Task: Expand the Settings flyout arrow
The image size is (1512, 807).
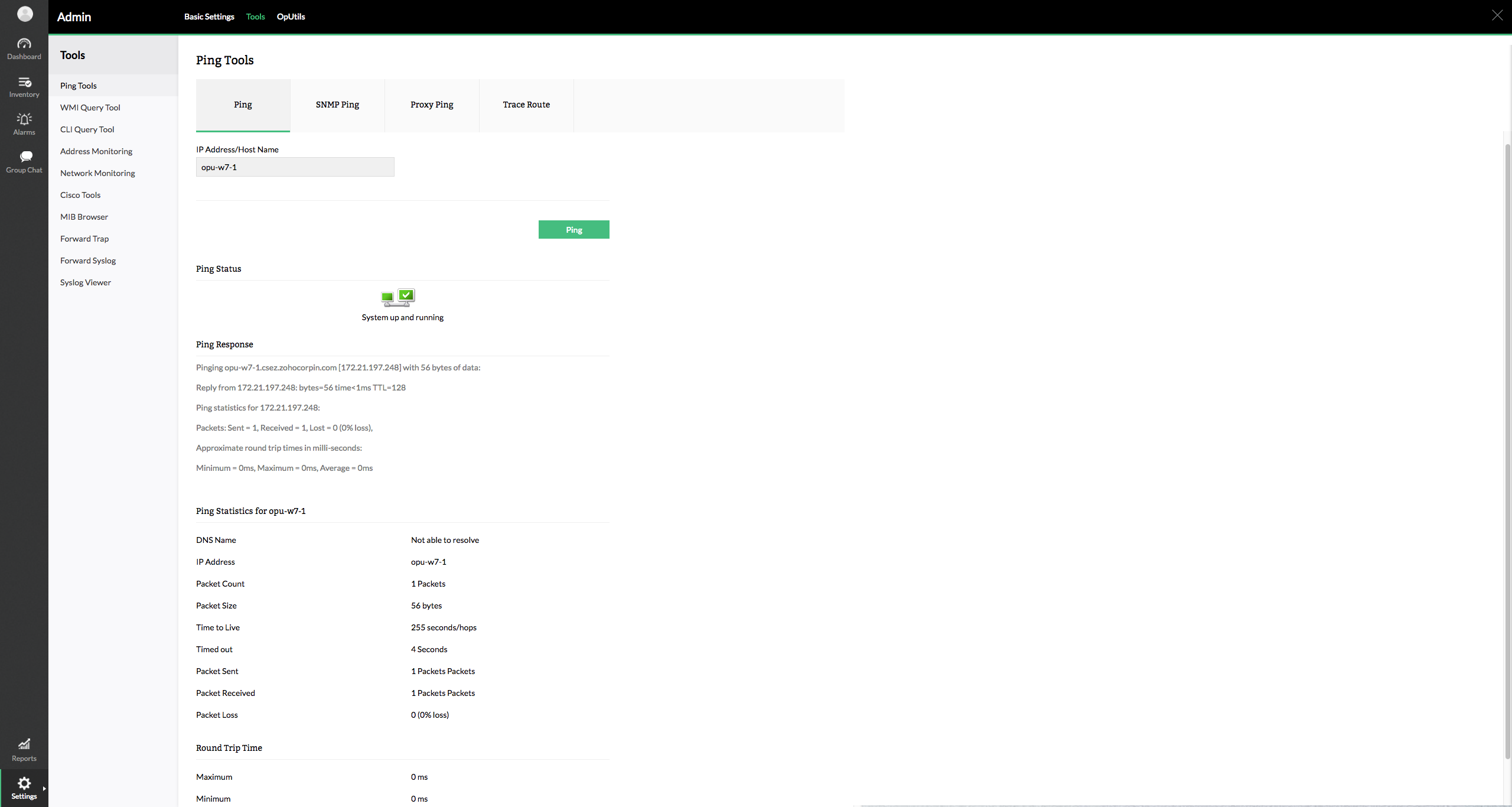Action: [44, 788]
